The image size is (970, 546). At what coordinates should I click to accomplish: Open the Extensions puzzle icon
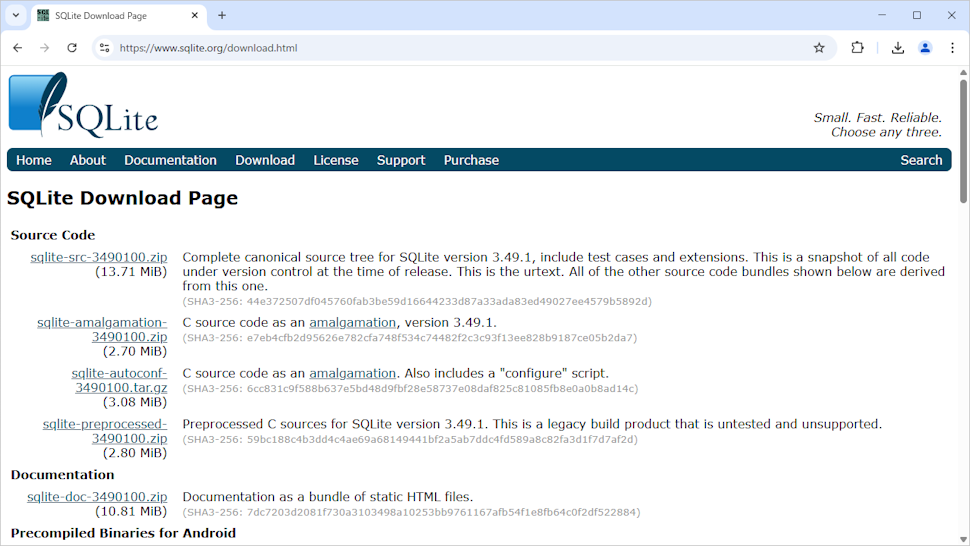tap(857, 48)
